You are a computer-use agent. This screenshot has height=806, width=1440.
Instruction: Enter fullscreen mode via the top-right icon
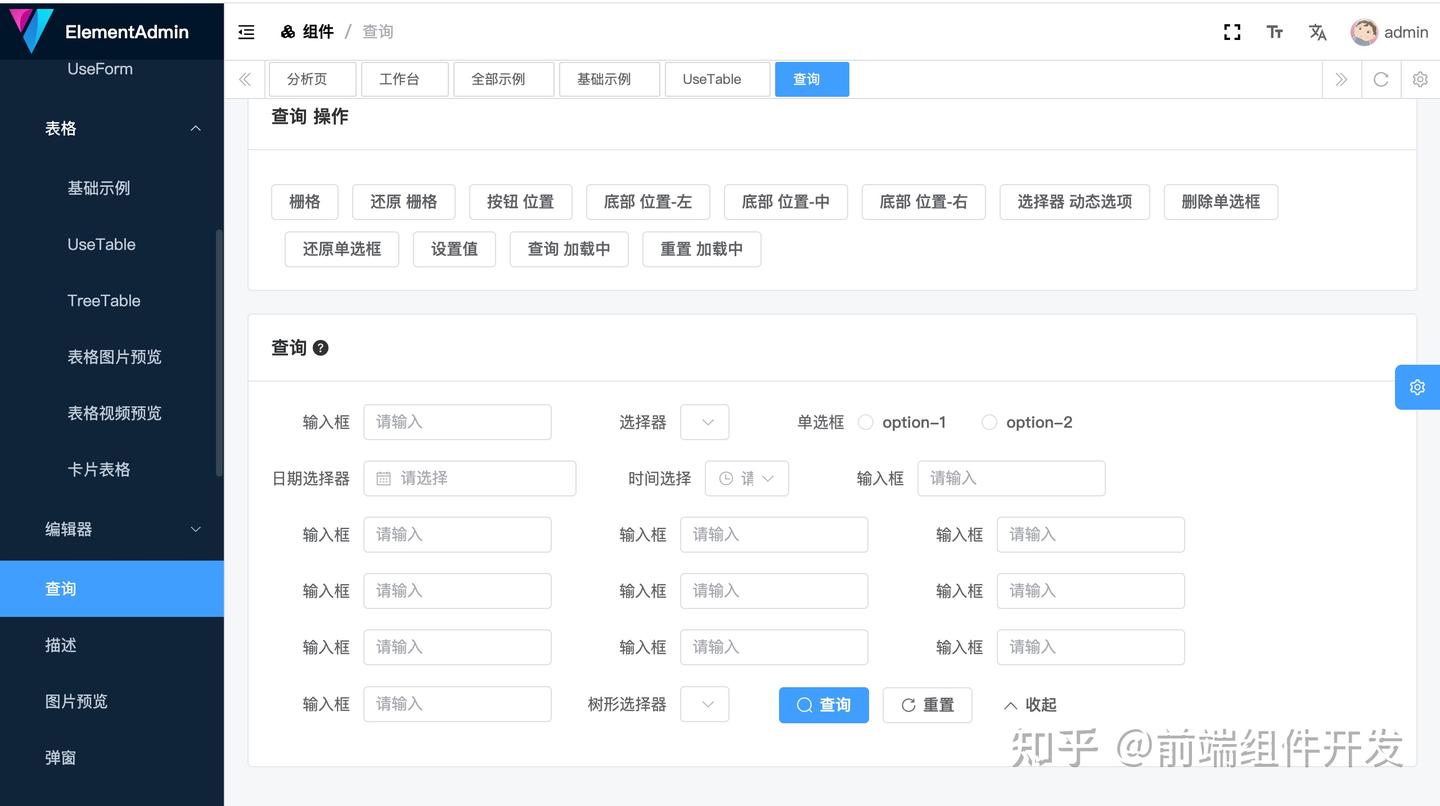1232,31
